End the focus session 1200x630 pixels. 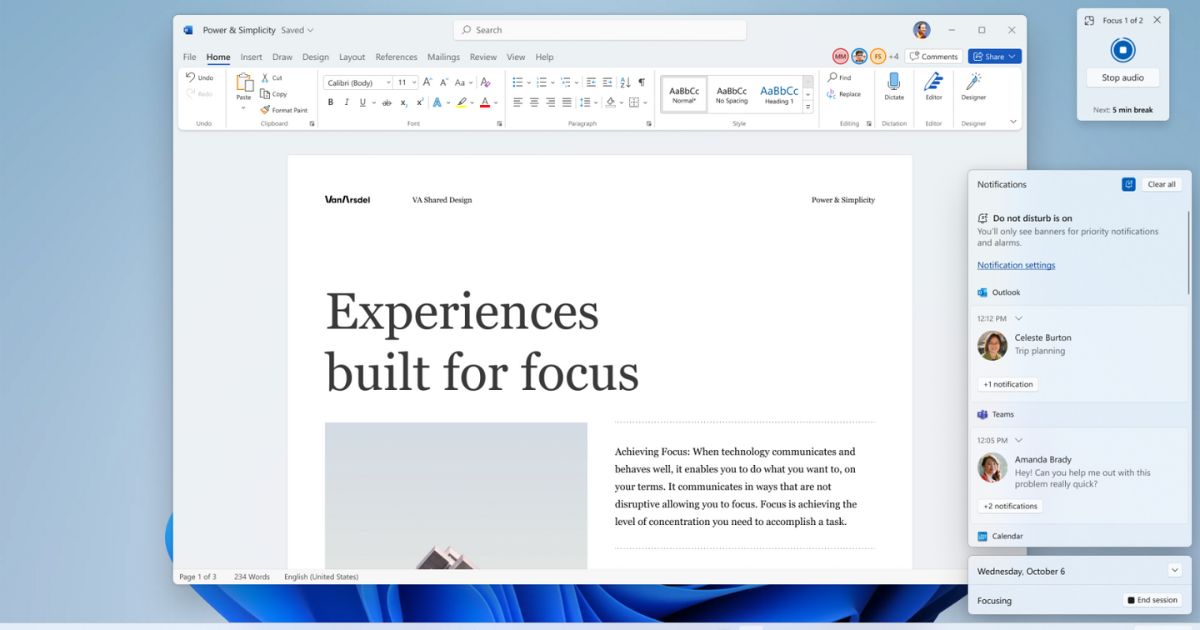(x=1152, y=600)
